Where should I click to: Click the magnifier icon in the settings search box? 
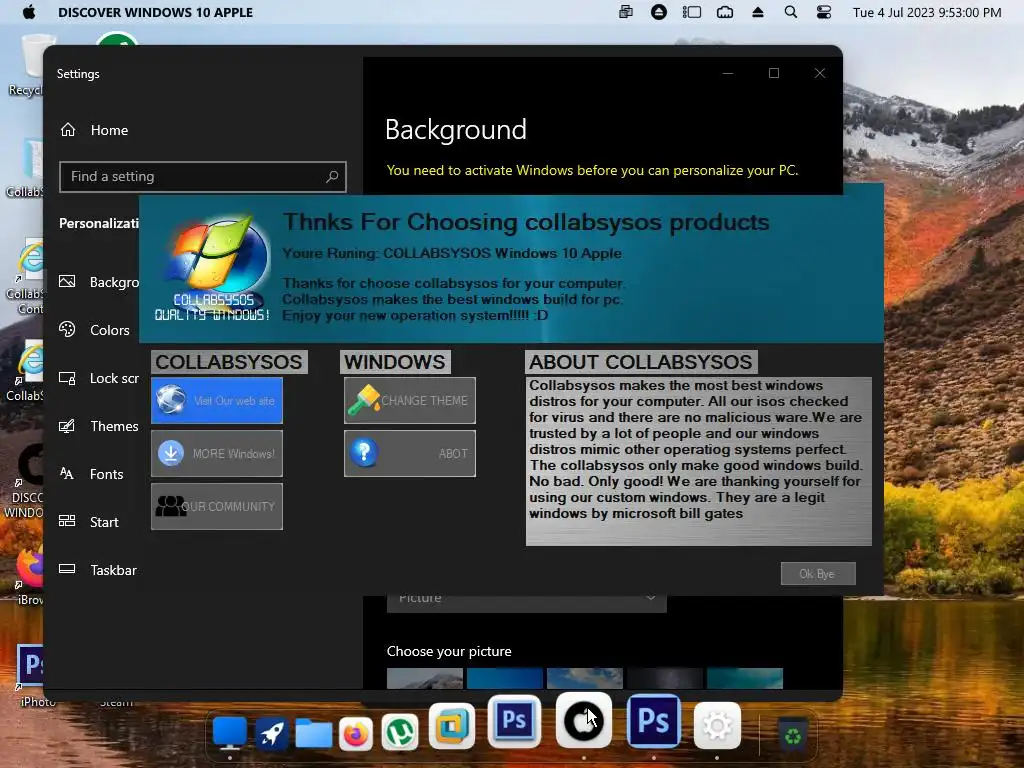point(332,176)
